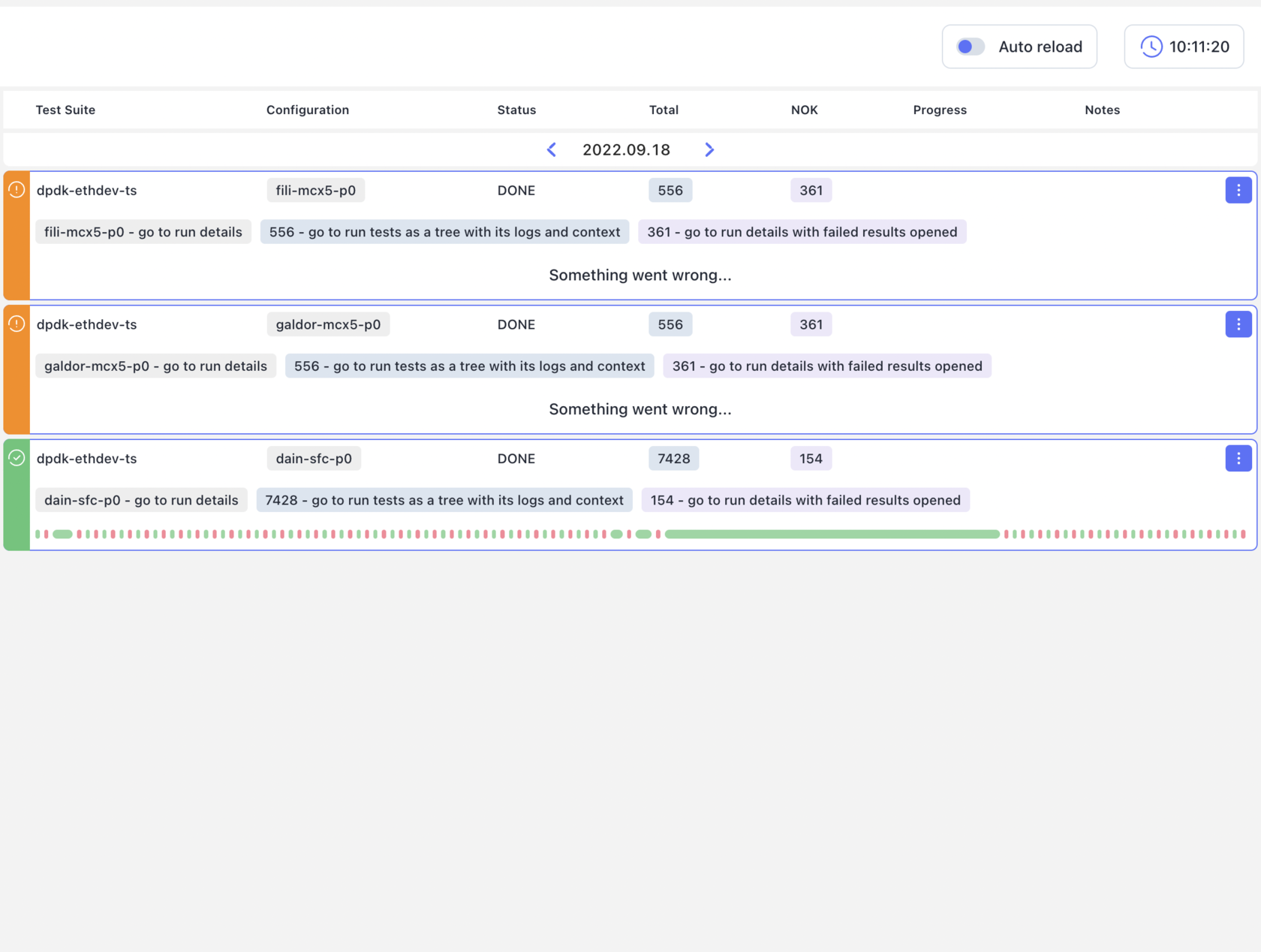Follow fili row '556 - go to run tests as a tree' link
Image resolution: width=1261 pixels, height=952 pixels.
(444, 232)
